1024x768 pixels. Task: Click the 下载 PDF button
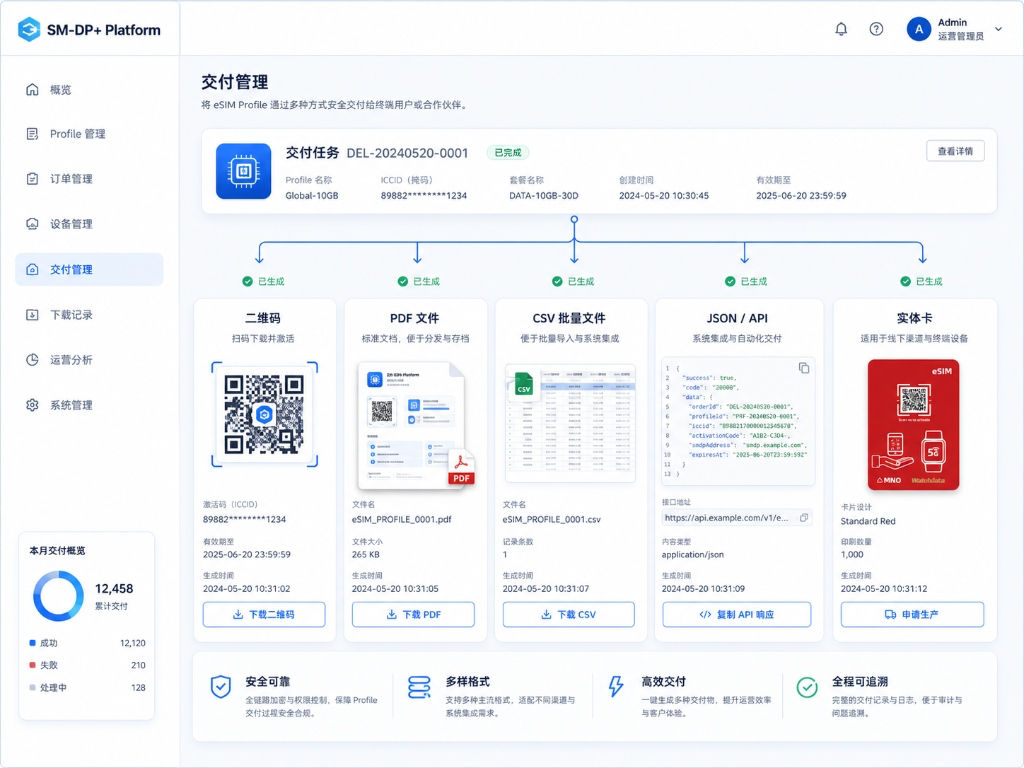pos(413,615)
